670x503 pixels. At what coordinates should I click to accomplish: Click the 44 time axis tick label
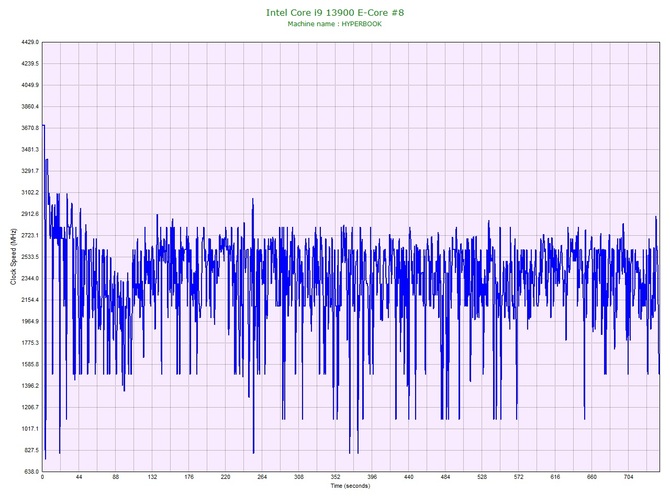[x=79, y=477]
